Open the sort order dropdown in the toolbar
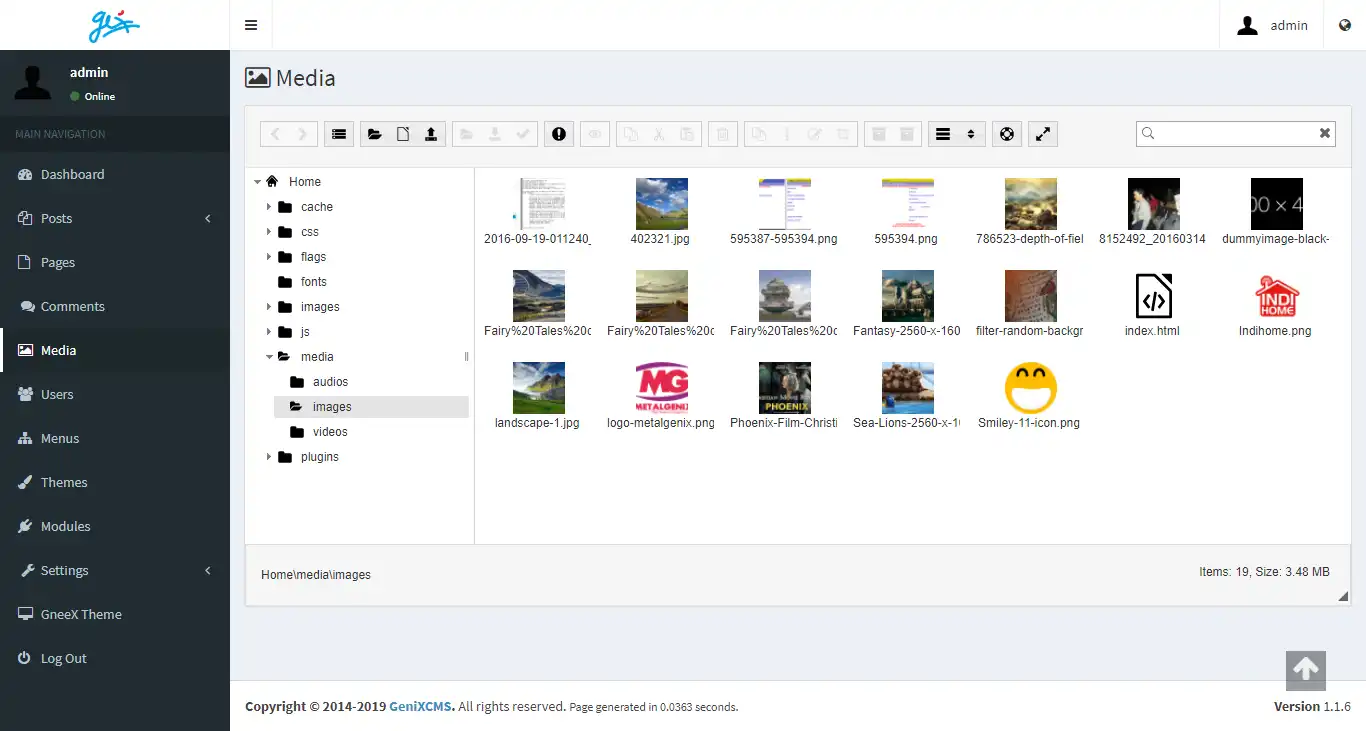 click(970, 134)
